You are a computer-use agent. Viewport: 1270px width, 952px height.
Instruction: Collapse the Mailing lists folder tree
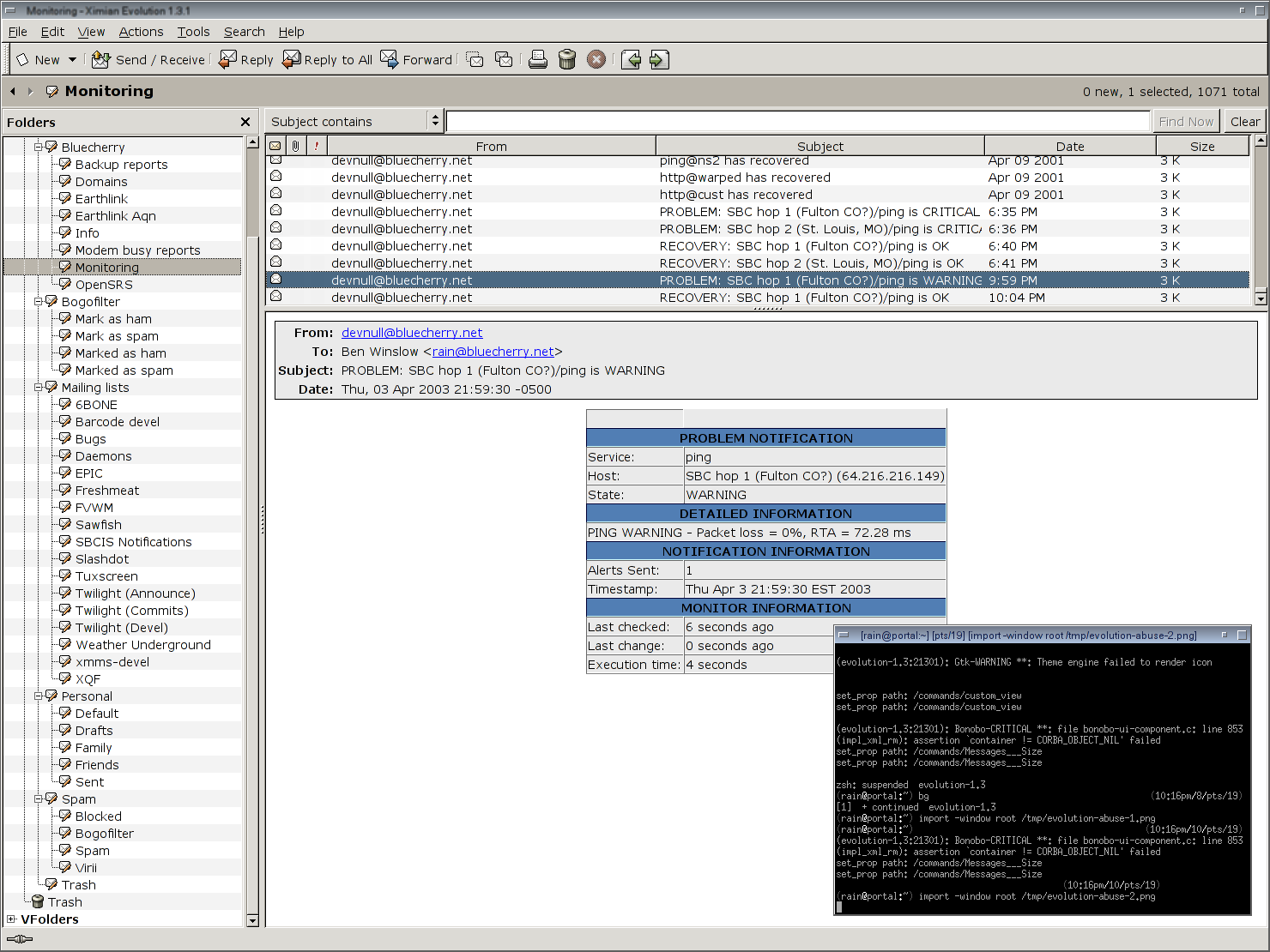[x=38, y=387]
